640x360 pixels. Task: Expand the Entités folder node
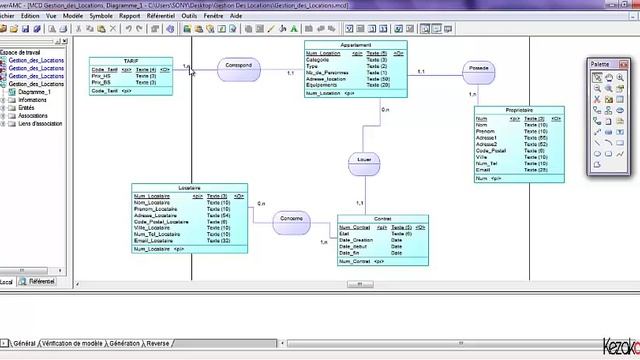(3, 108)
